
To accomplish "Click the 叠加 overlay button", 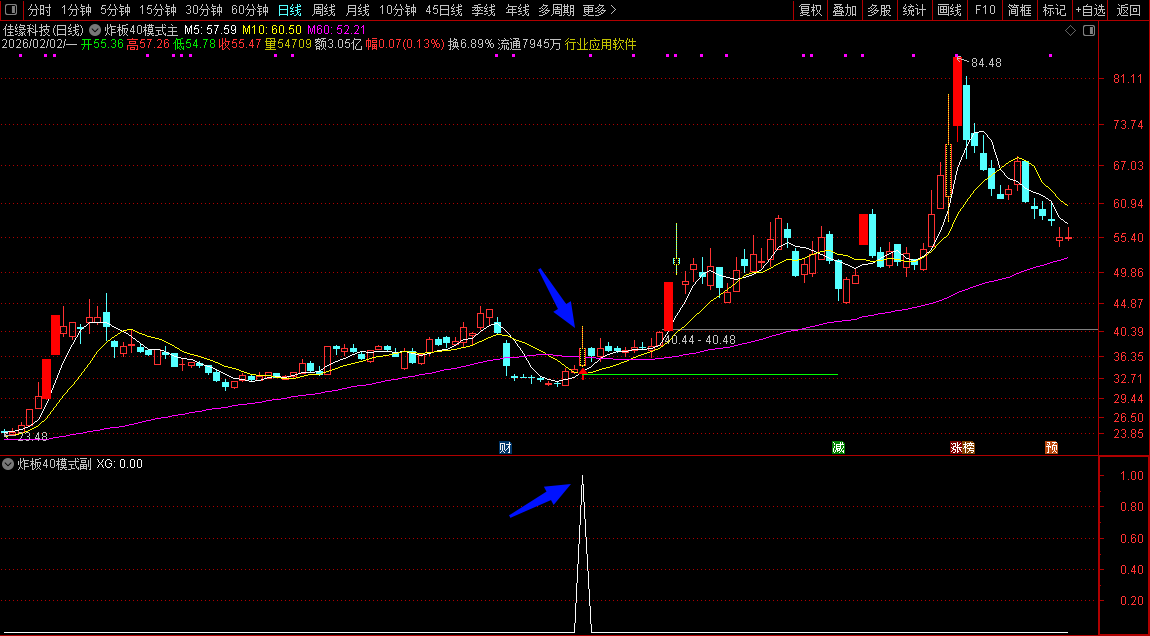I will pos(845,10).
